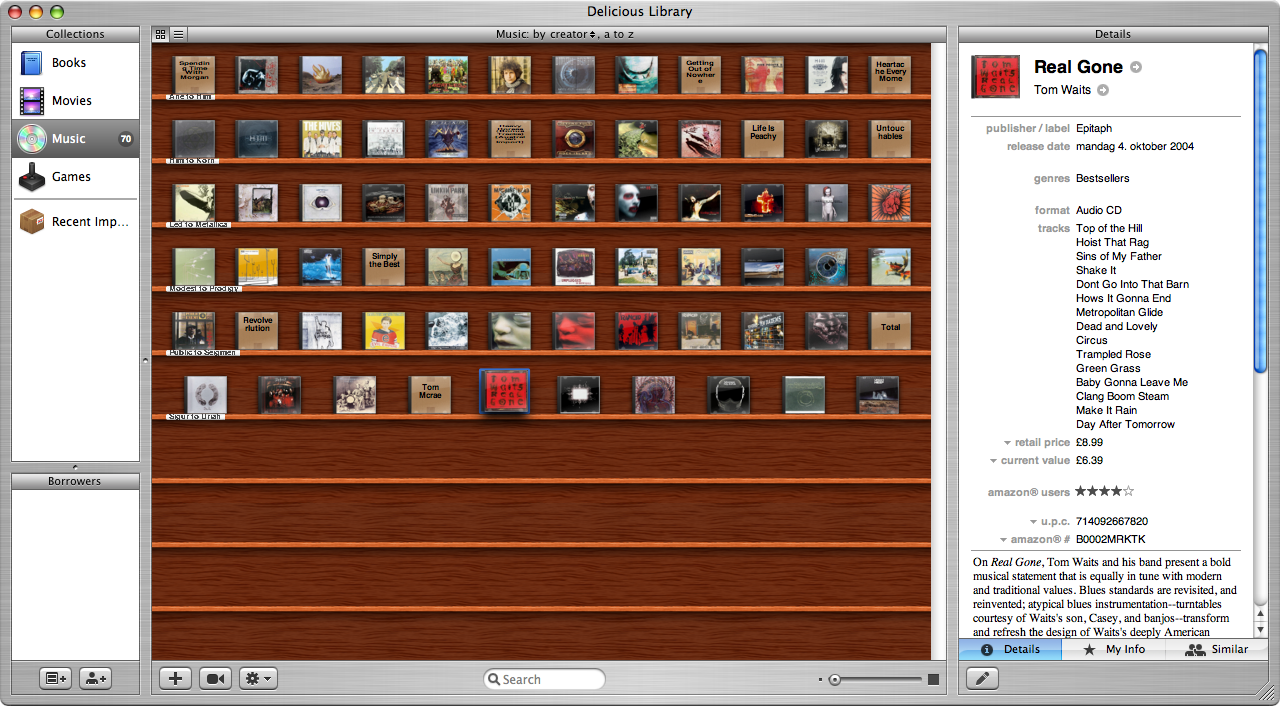The image size is (1280, 706).
Task: Select the Tom Mcrae album
Action: click(430, 395)
